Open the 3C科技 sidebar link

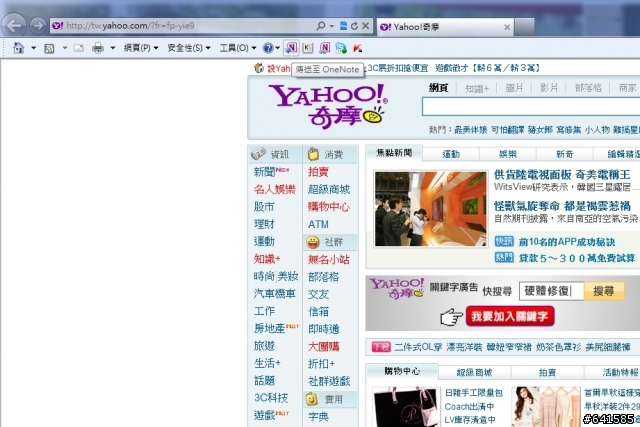click(271, 398)
